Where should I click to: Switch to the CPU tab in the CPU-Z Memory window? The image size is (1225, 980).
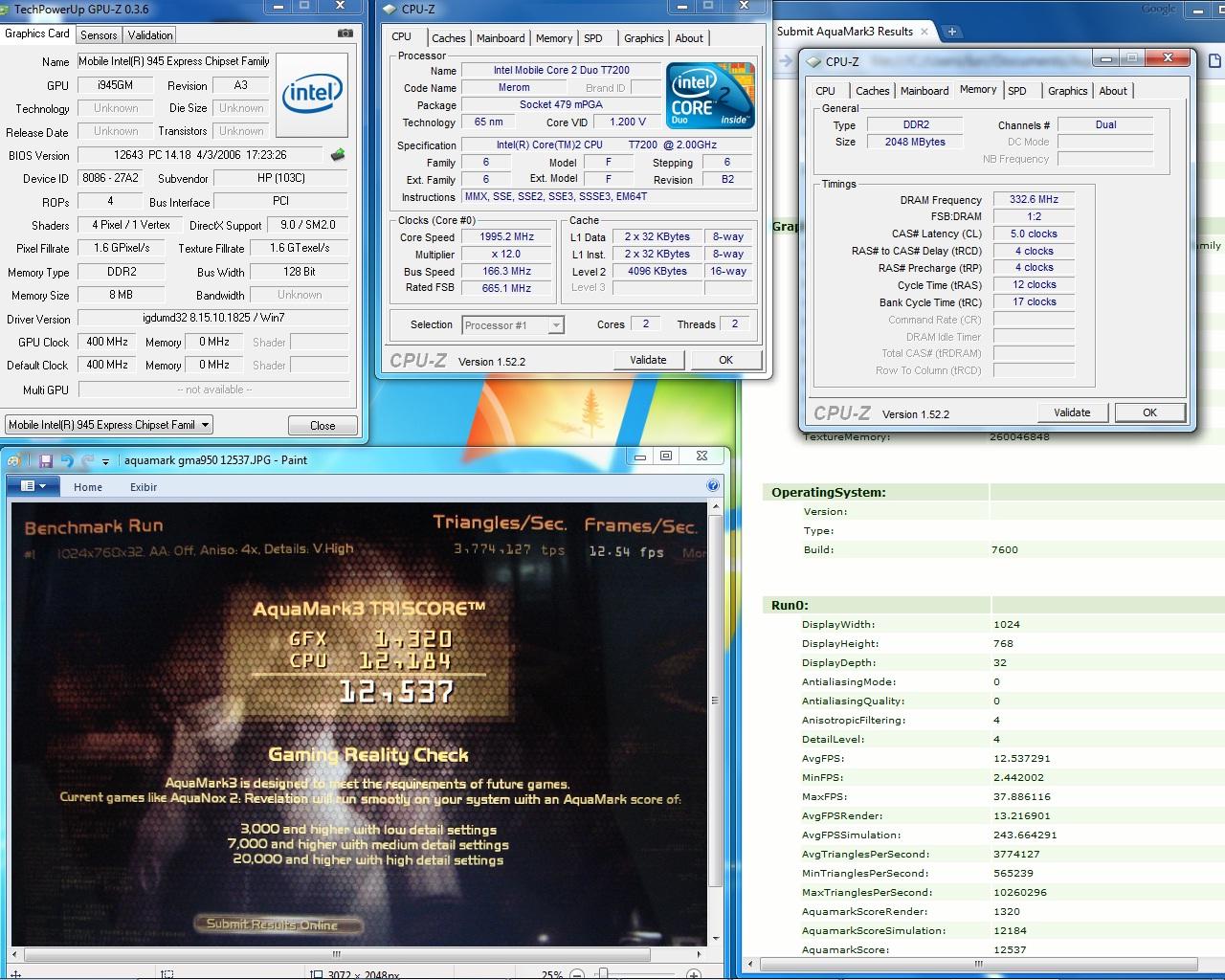(x=825, y=91)
